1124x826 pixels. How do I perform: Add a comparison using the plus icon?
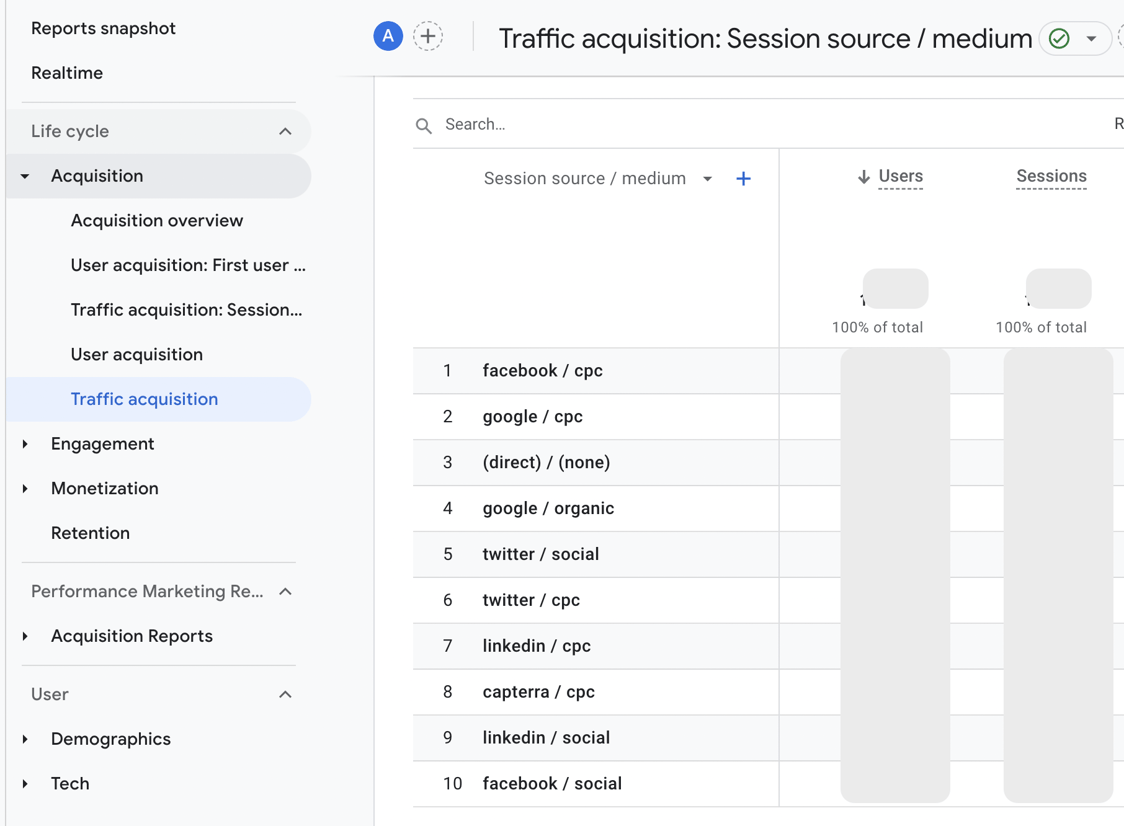(428, 35)
